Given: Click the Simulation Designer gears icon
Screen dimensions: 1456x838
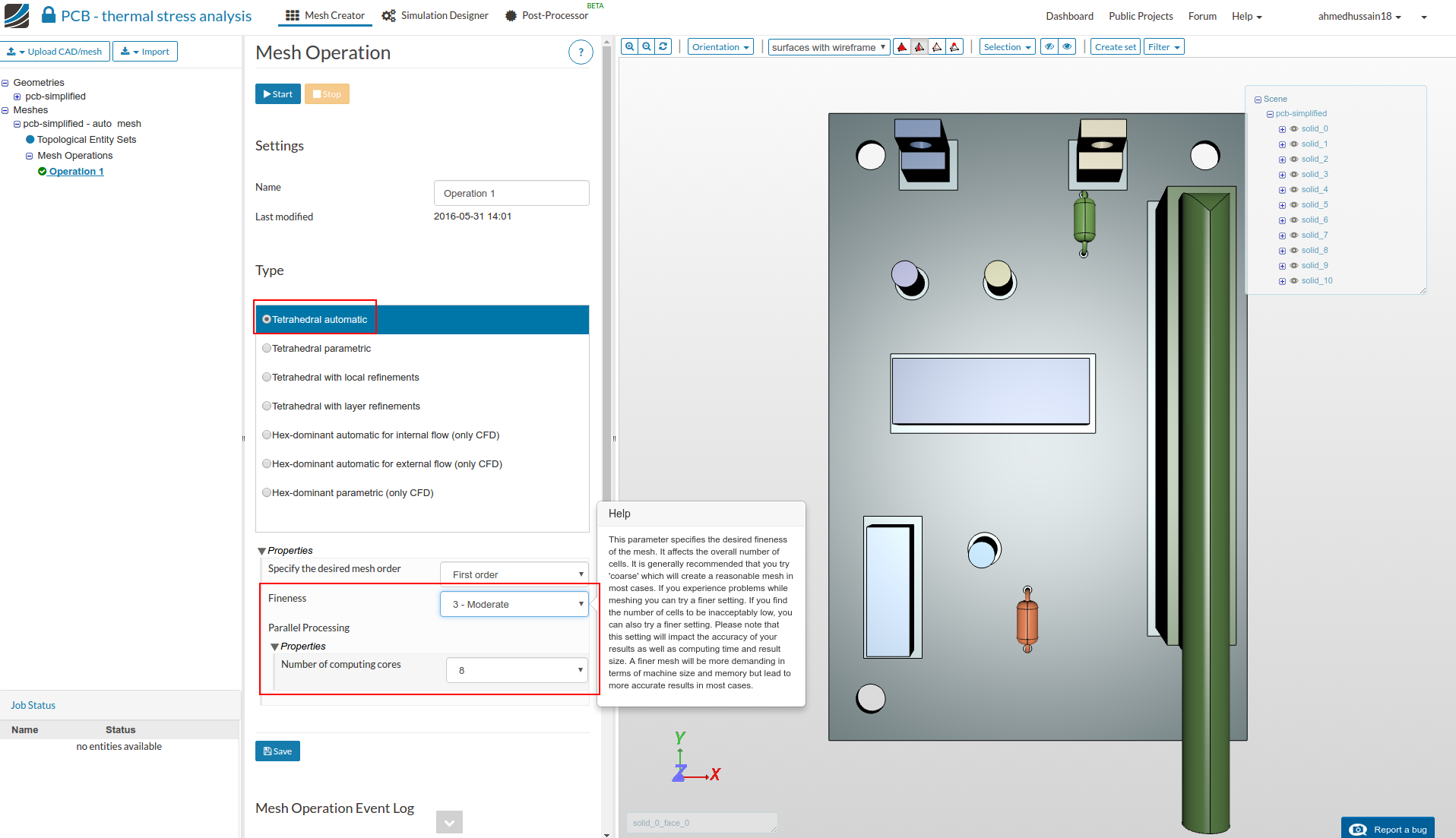Looking at the screenshot, I should coord(388,16).
